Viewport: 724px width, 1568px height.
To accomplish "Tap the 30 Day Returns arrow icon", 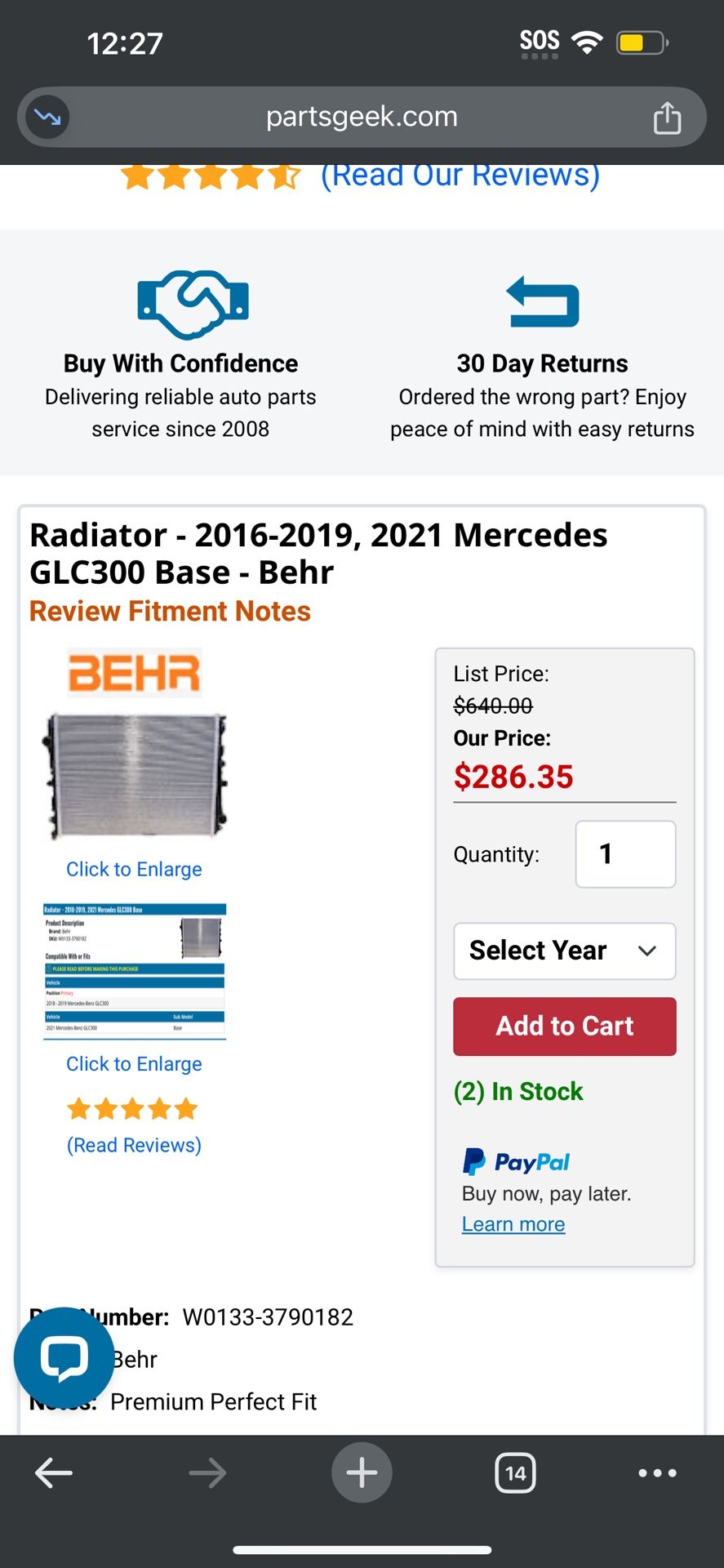I will pyautogui.click(x=543, y=301).
